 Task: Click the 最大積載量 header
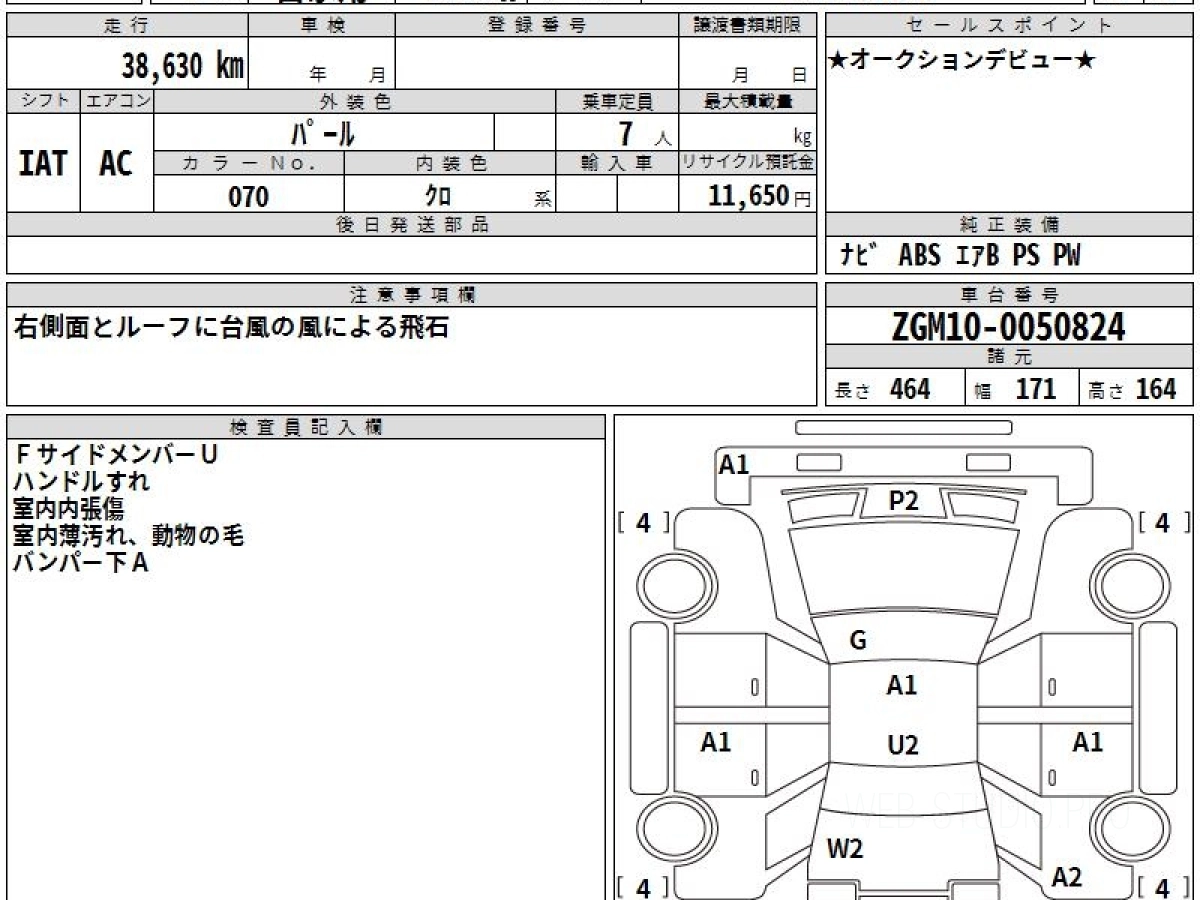(747, 101)
